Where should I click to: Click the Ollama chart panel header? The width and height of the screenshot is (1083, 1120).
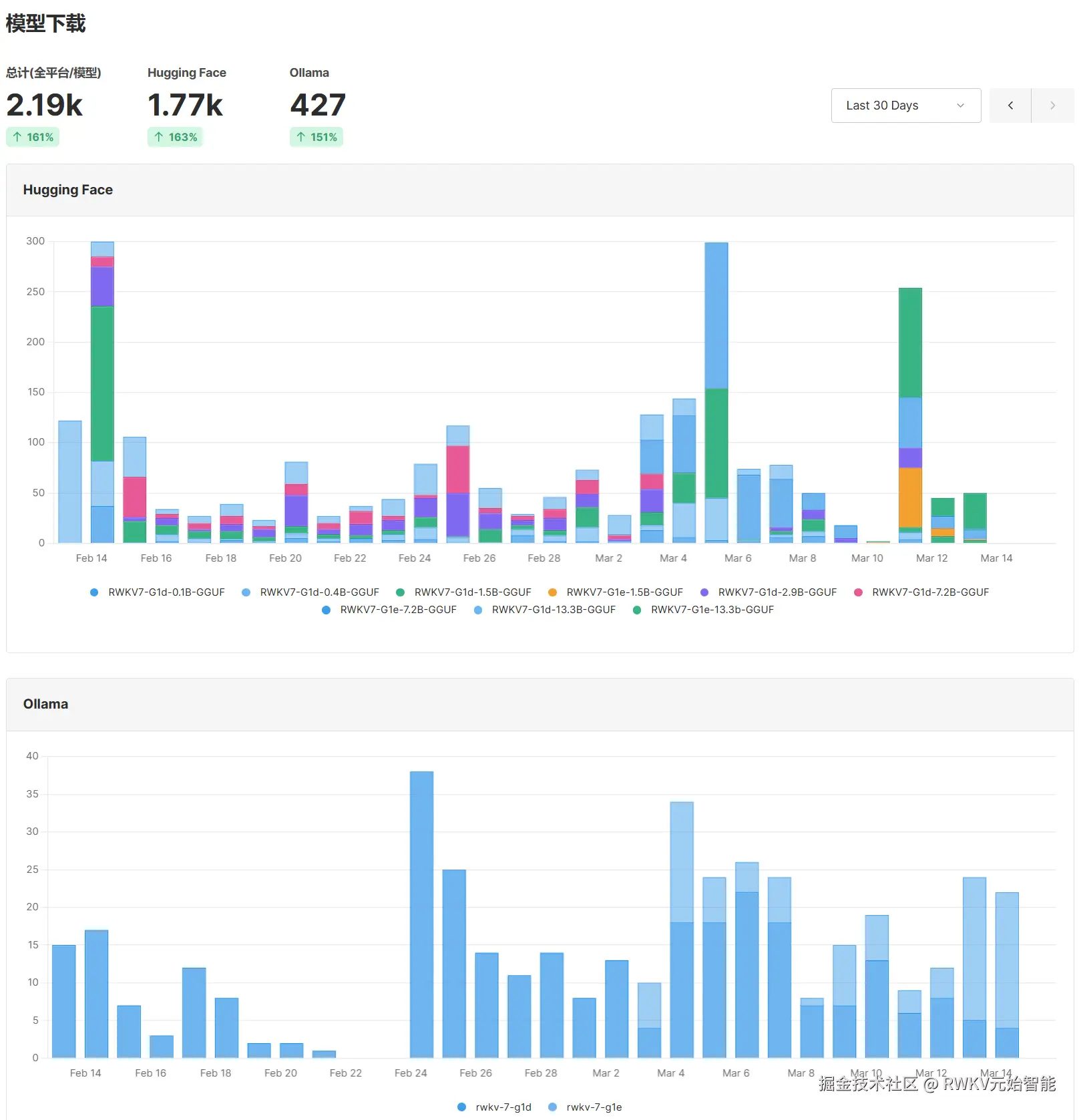pos(539,705)
